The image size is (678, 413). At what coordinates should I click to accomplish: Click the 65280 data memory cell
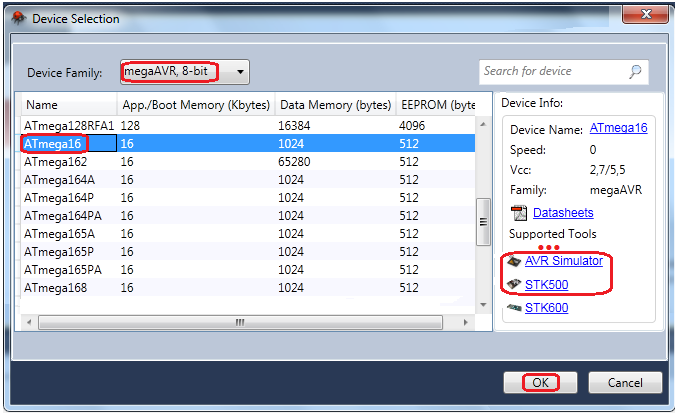pos(294,162)
